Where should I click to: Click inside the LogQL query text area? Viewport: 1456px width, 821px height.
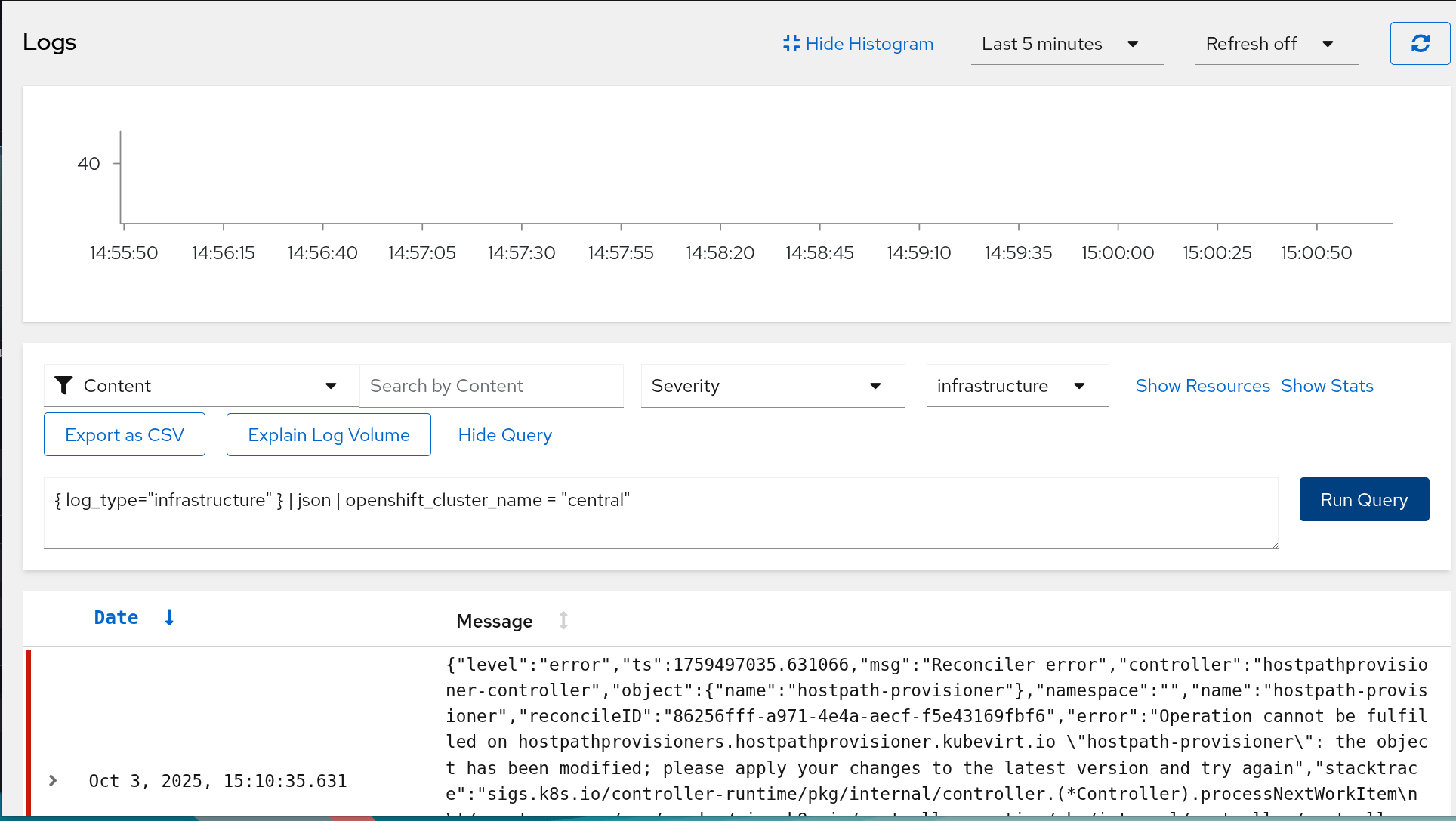(x=661, y=514)
